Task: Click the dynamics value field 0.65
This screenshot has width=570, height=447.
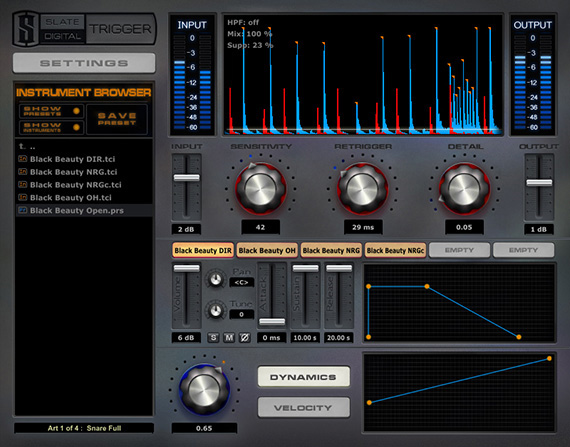Action: point(204,428)
